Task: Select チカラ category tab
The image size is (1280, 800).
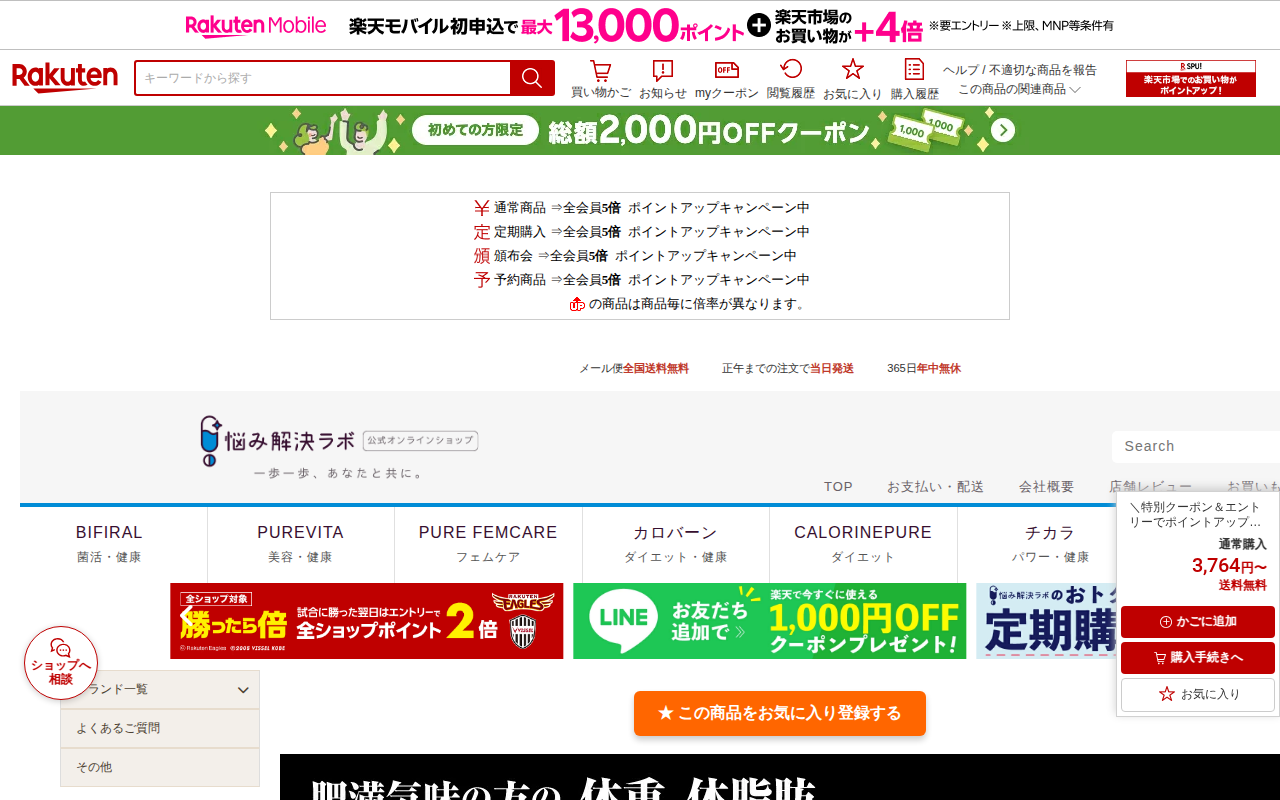Action: point(1050,544)
